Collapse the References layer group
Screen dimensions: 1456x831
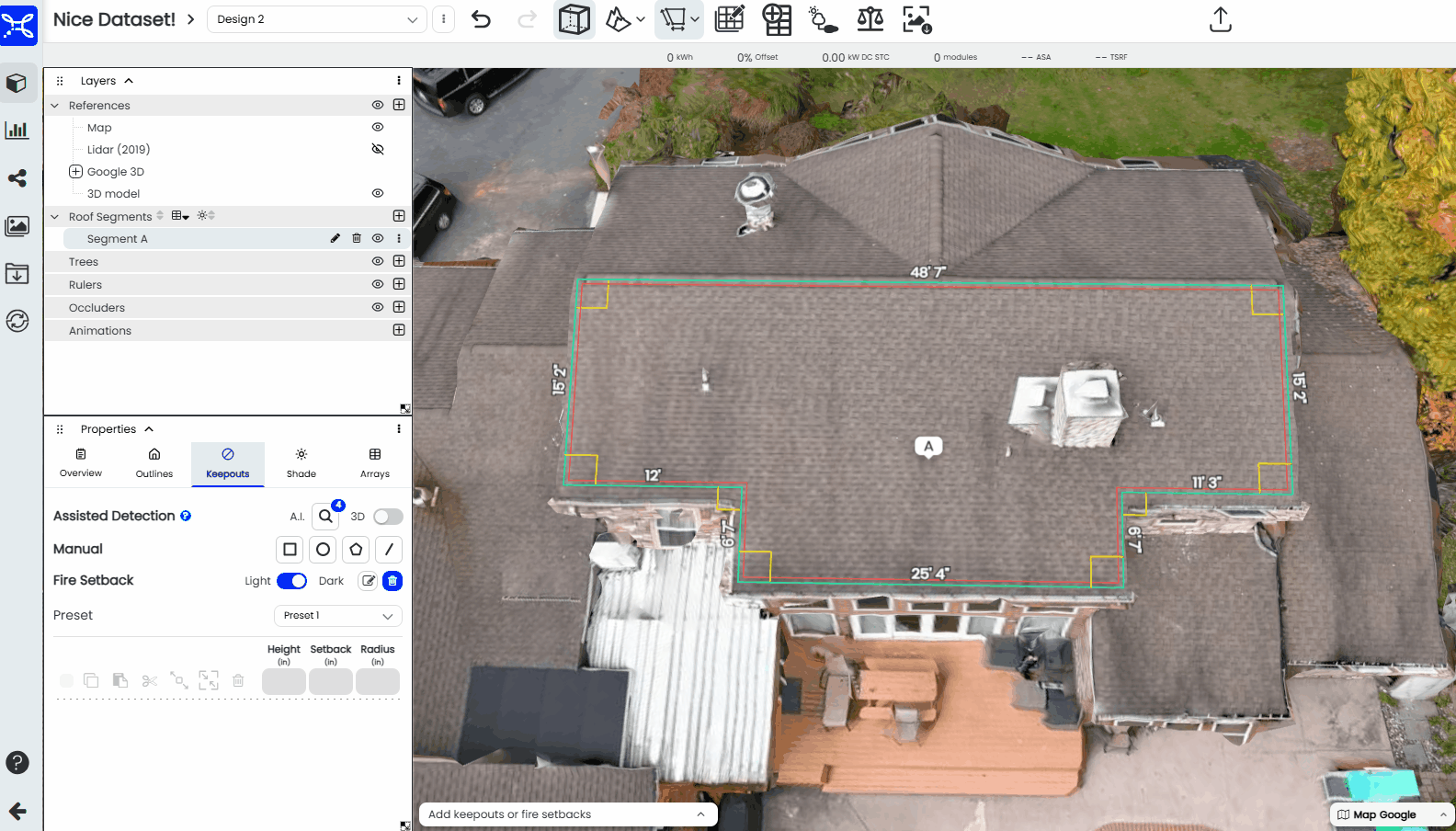click(x=55, y=106)
